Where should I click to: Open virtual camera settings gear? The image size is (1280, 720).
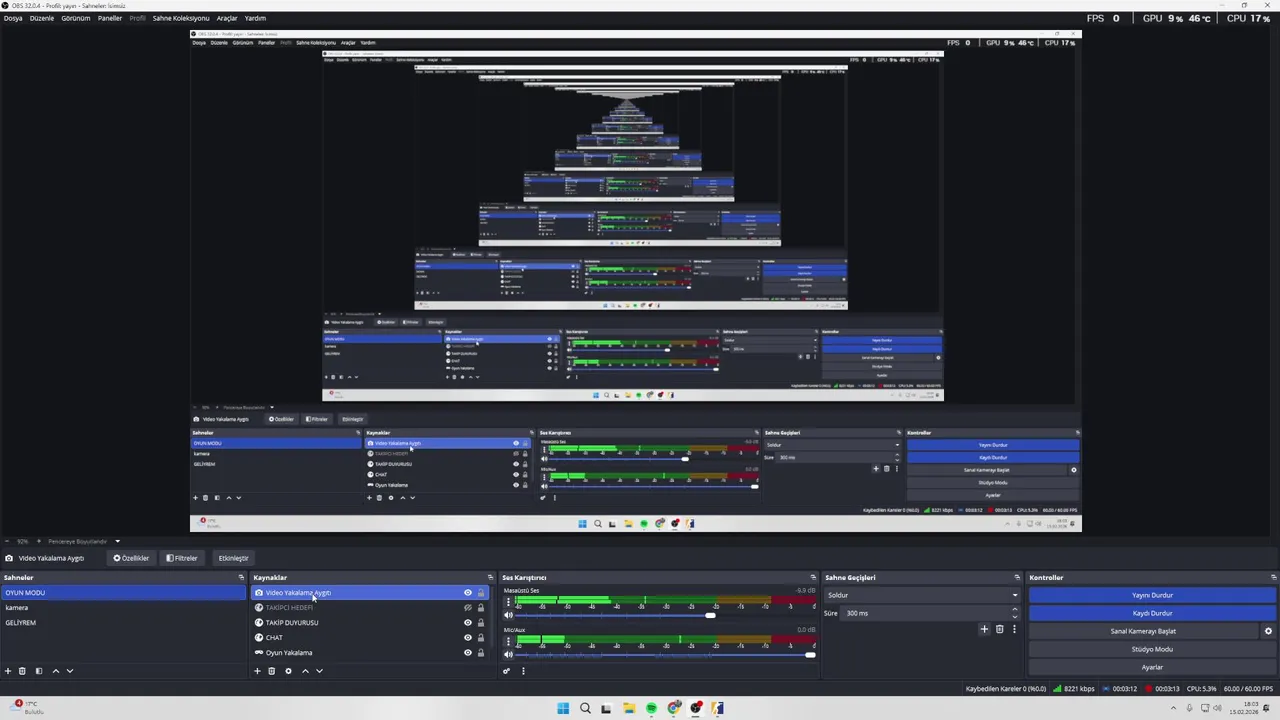[1268, 631]
